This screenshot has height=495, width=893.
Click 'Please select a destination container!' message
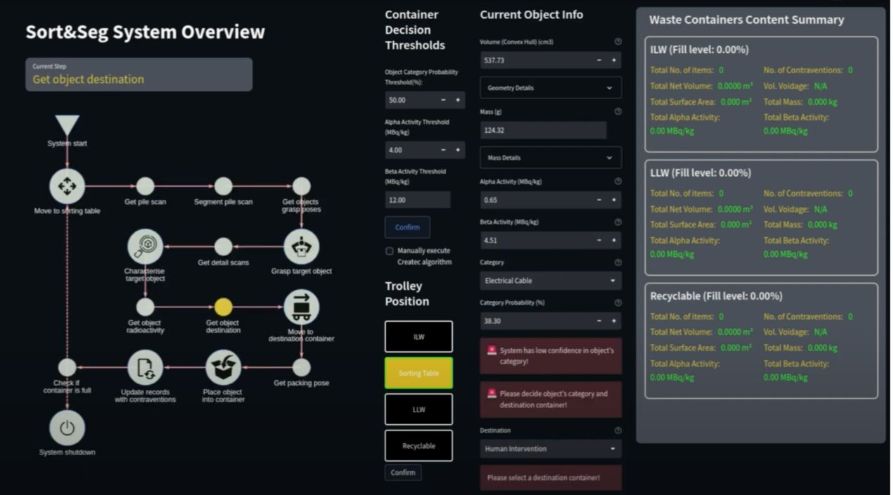pyautogui.click(x=551, y=478)
